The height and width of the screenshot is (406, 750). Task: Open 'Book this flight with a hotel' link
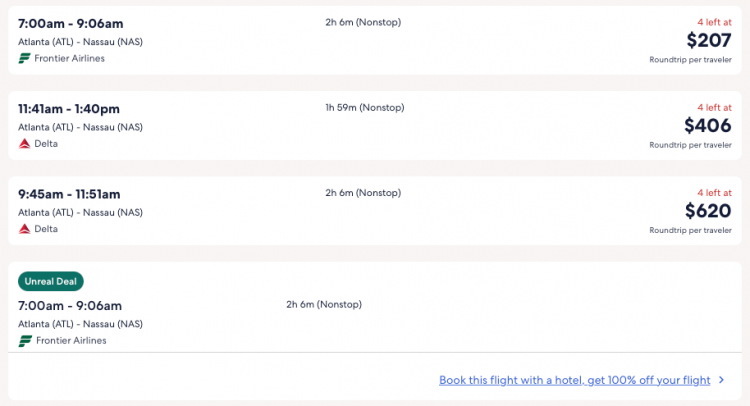click(574, 380)
